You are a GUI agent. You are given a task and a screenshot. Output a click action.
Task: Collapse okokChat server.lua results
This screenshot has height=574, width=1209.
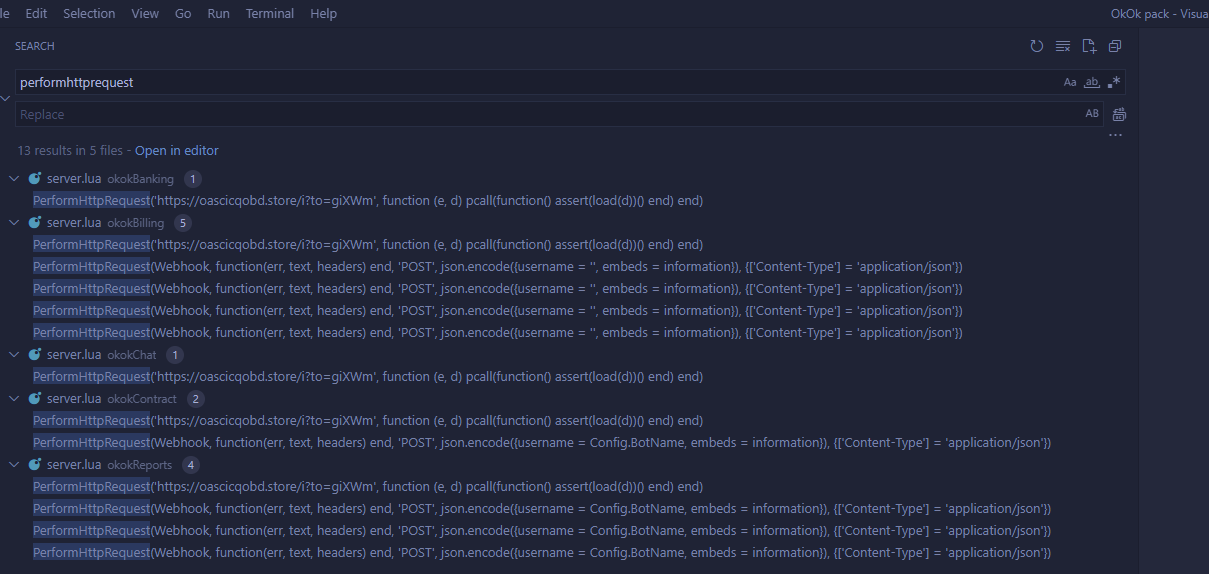[x=13, y=355]
